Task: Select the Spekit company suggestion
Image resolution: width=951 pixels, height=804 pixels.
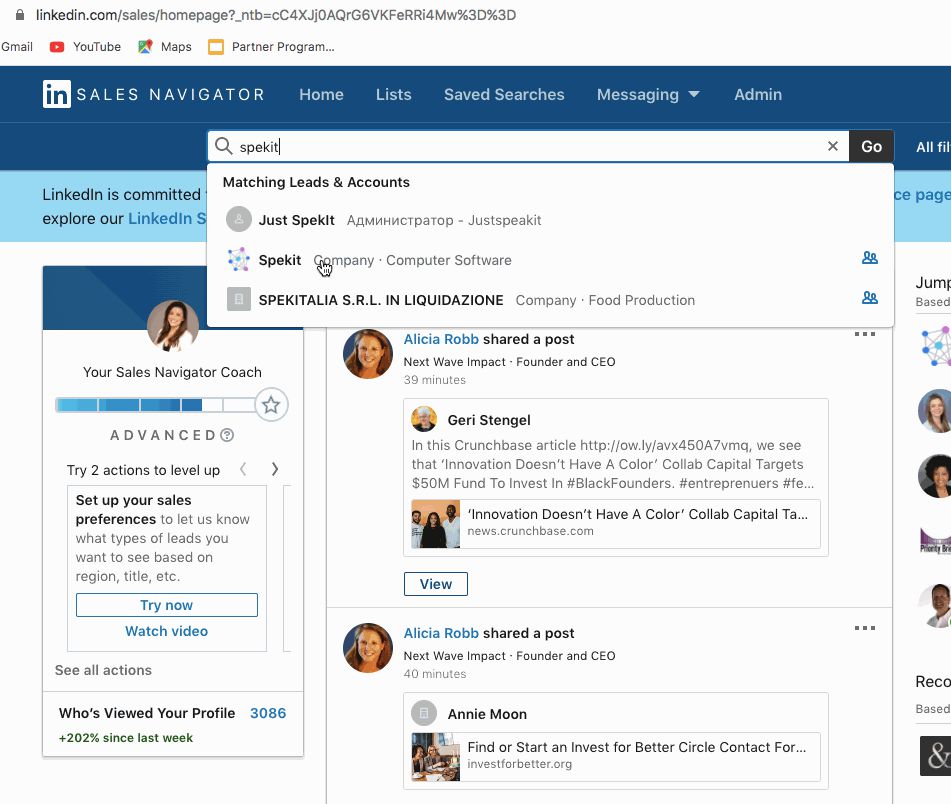Action: pyautogui.click(x=550, y=260)
